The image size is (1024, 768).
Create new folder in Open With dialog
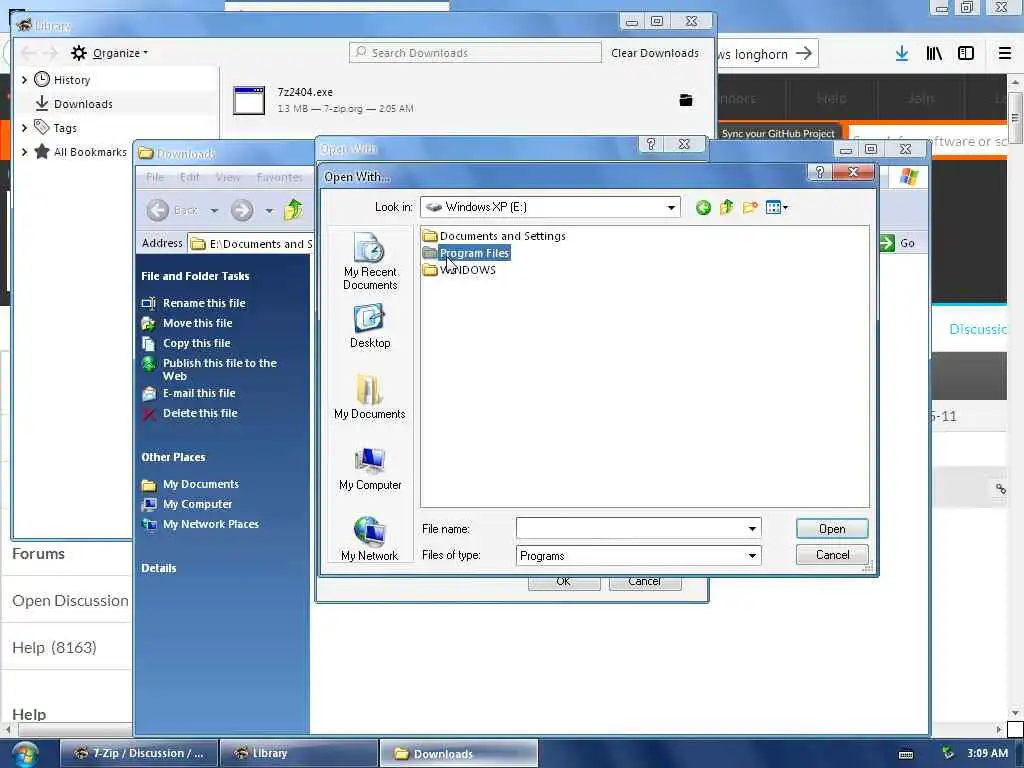tap(750, 208)
